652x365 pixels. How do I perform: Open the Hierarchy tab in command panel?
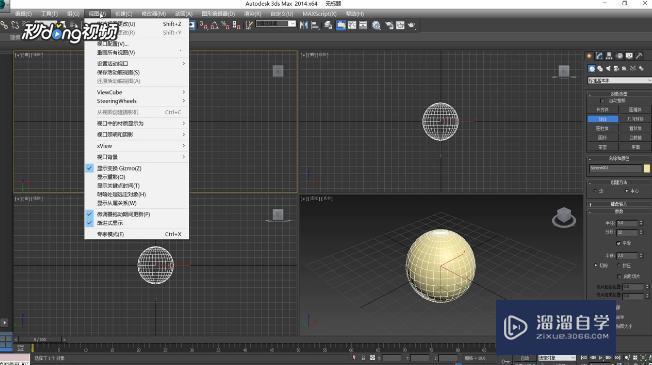point(609,56)
